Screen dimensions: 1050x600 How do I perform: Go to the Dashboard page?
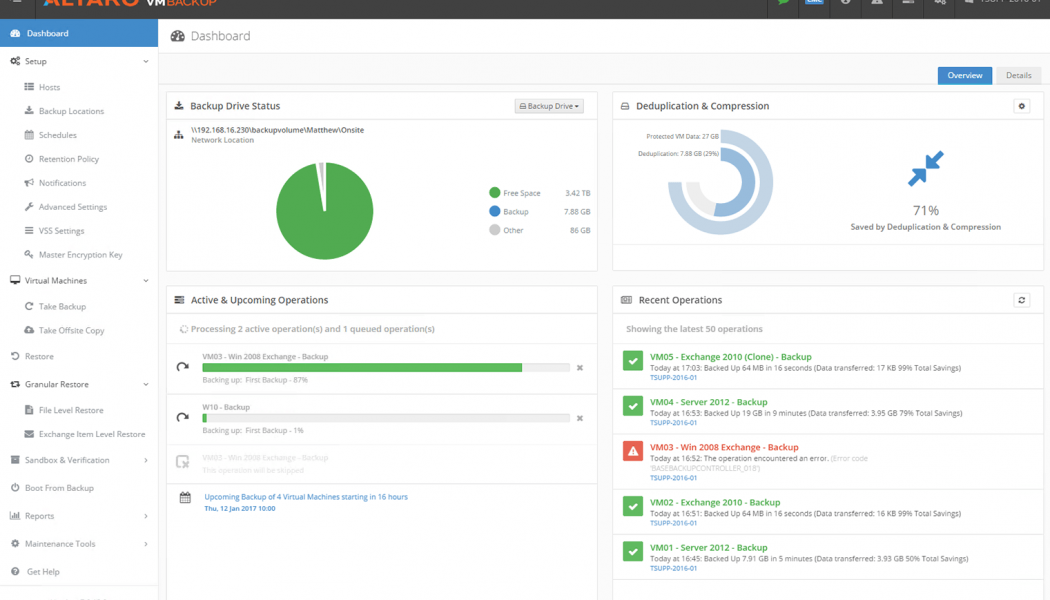tap(49, 33)
